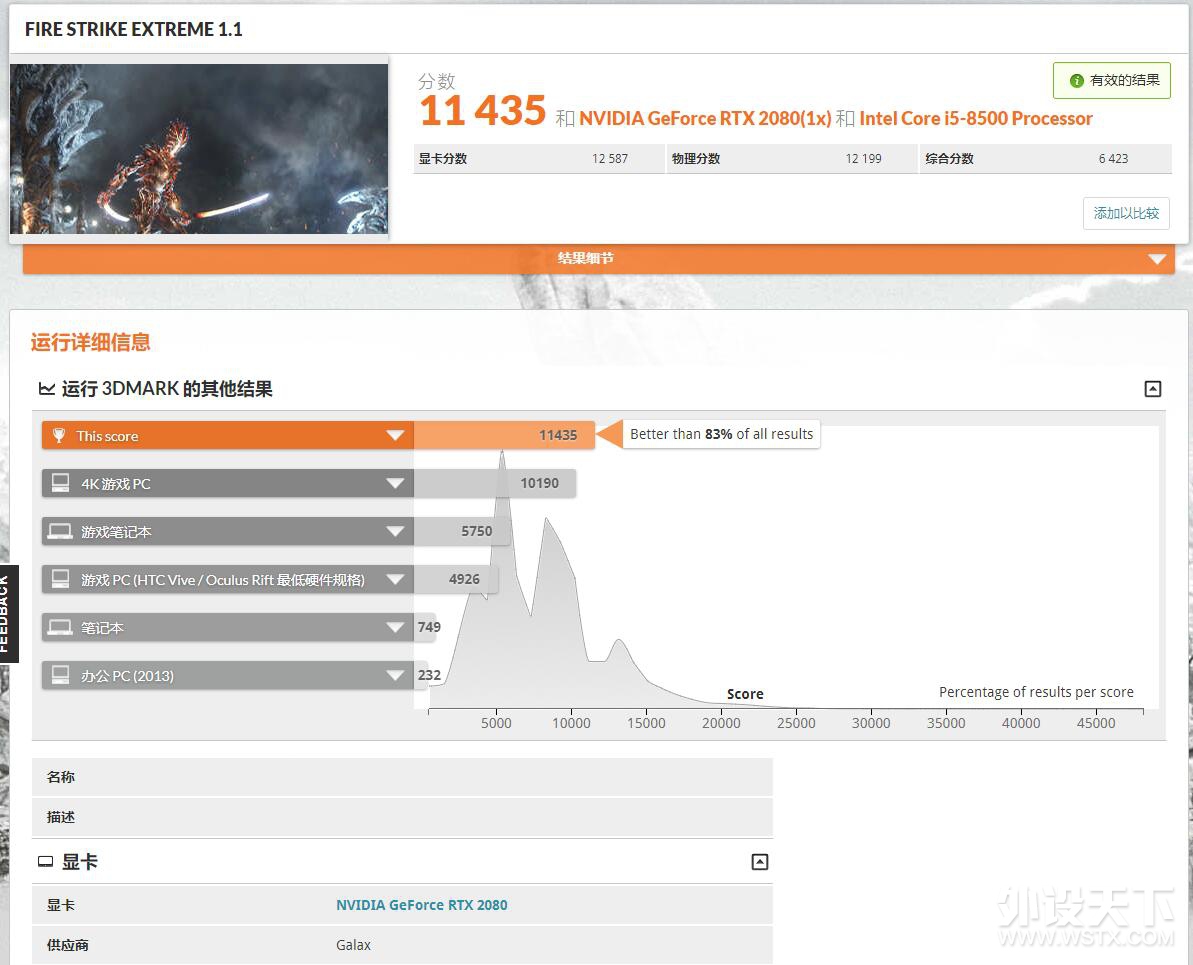Click the Fire Strike benchmark thumbnail

199,148
